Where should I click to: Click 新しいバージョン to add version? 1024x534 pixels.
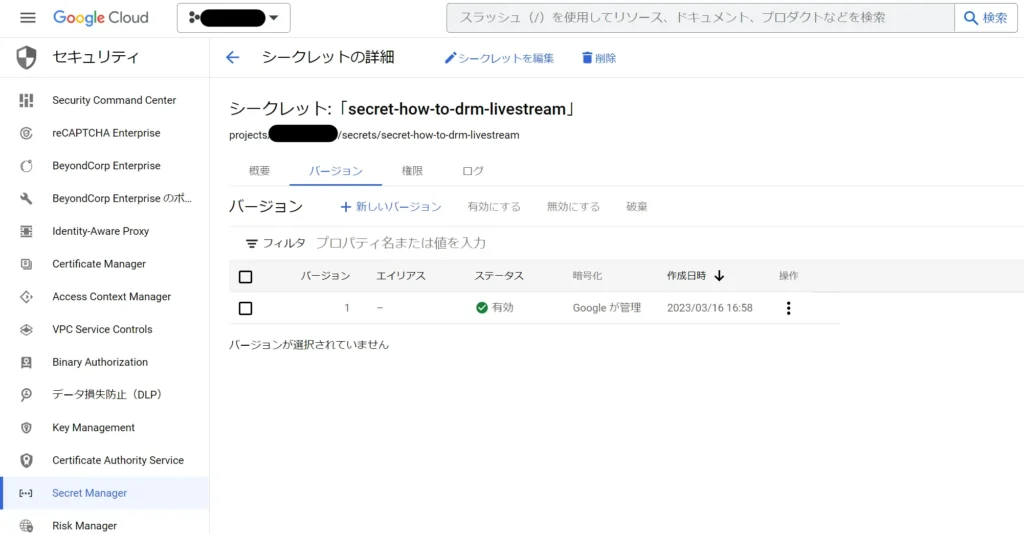click(x=391, y=206)
